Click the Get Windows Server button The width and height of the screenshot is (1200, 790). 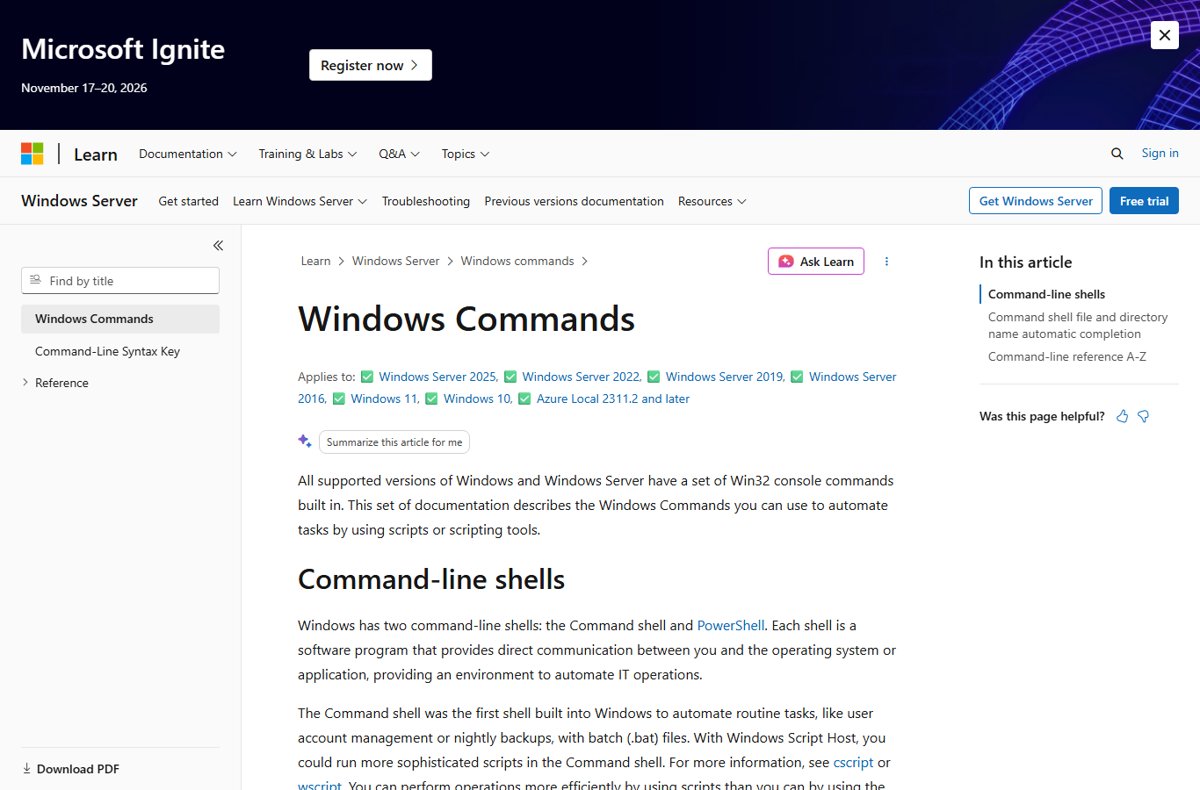pyautogui.click(x=1036, y=201)
